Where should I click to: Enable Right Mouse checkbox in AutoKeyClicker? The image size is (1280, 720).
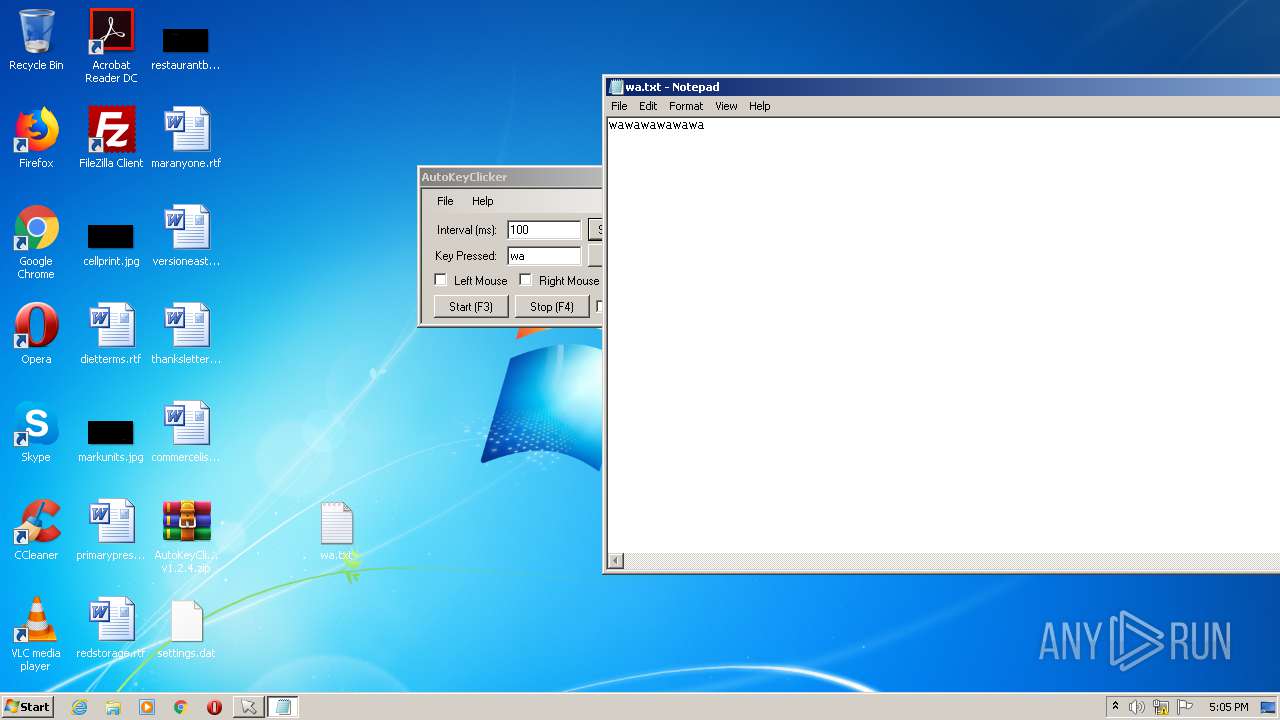(526, 280)
